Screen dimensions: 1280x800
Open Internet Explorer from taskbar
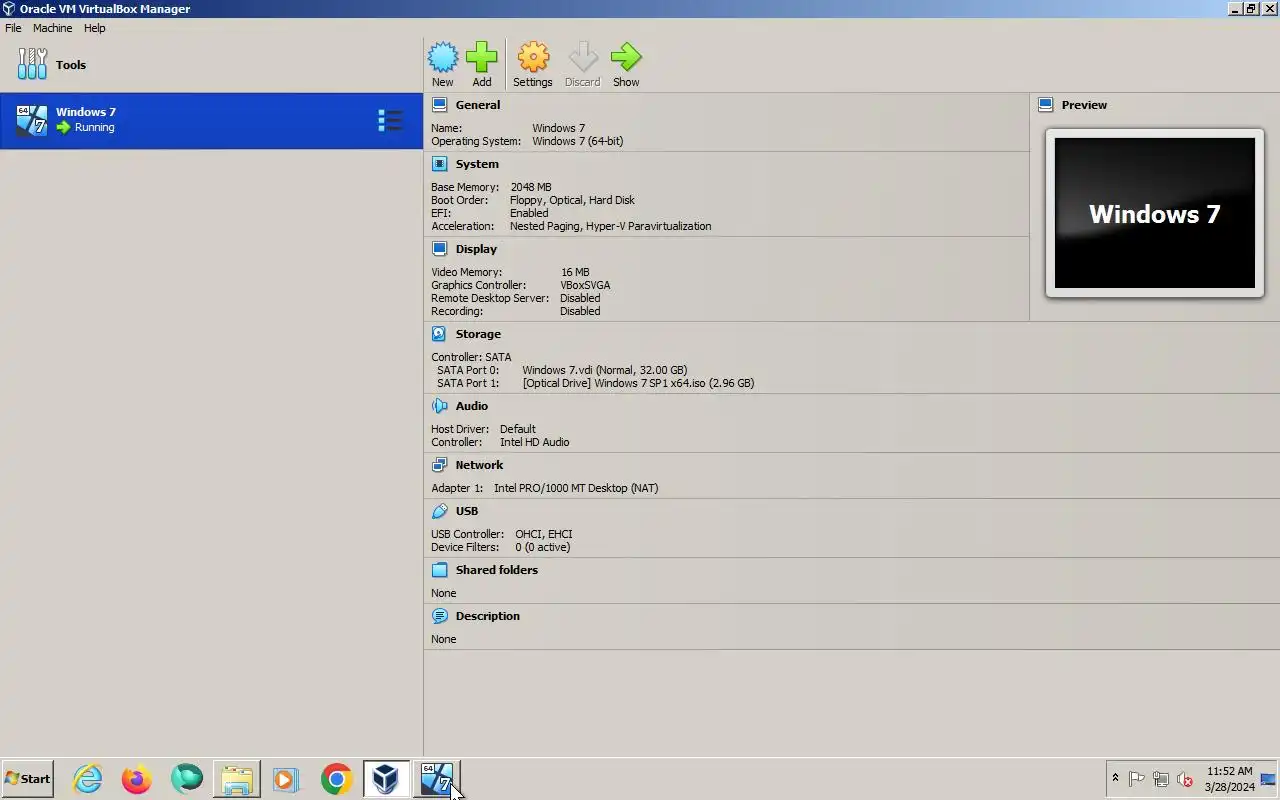click(x=88, y=779)
